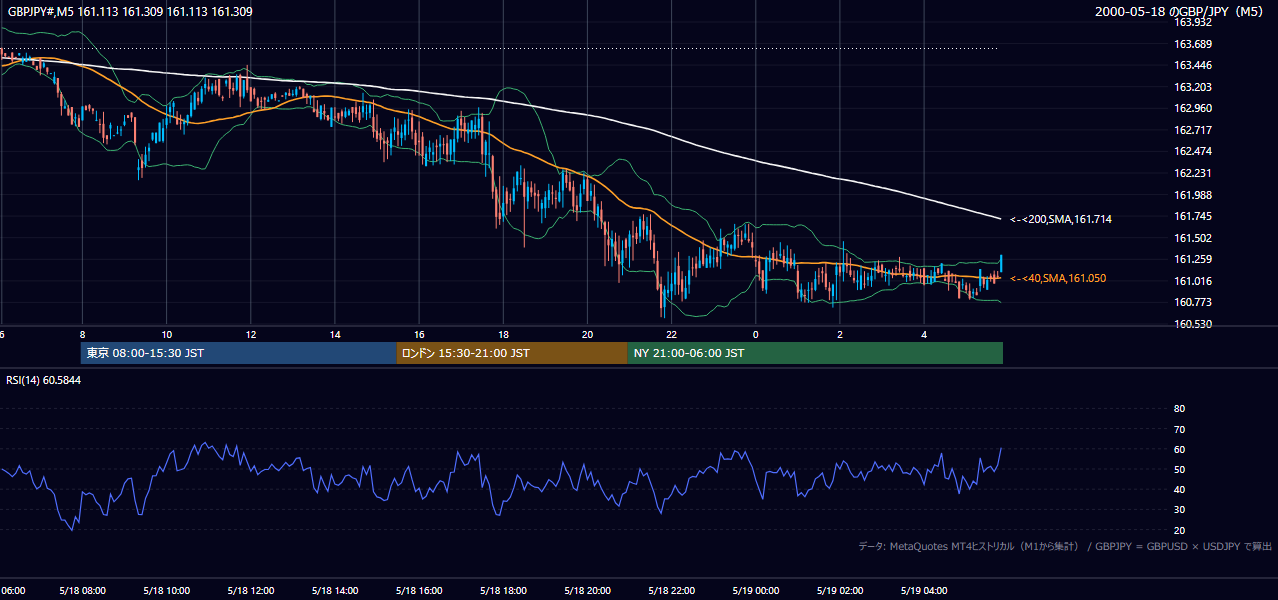Click RSI axis level 20
This screenshot has width=1278, height=600.
pos(1179,530)
